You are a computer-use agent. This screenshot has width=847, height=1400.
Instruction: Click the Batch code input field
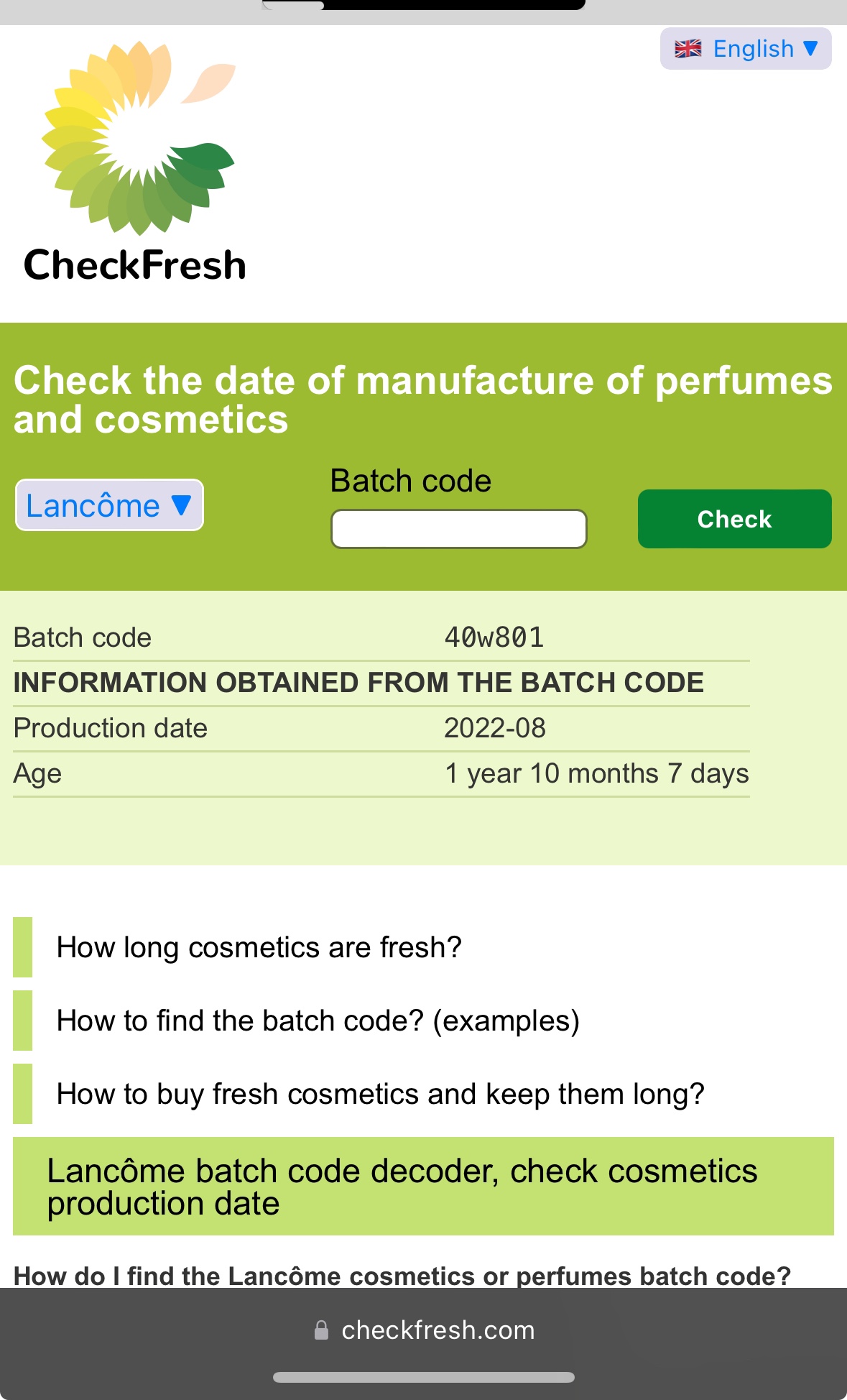point(458,529)
